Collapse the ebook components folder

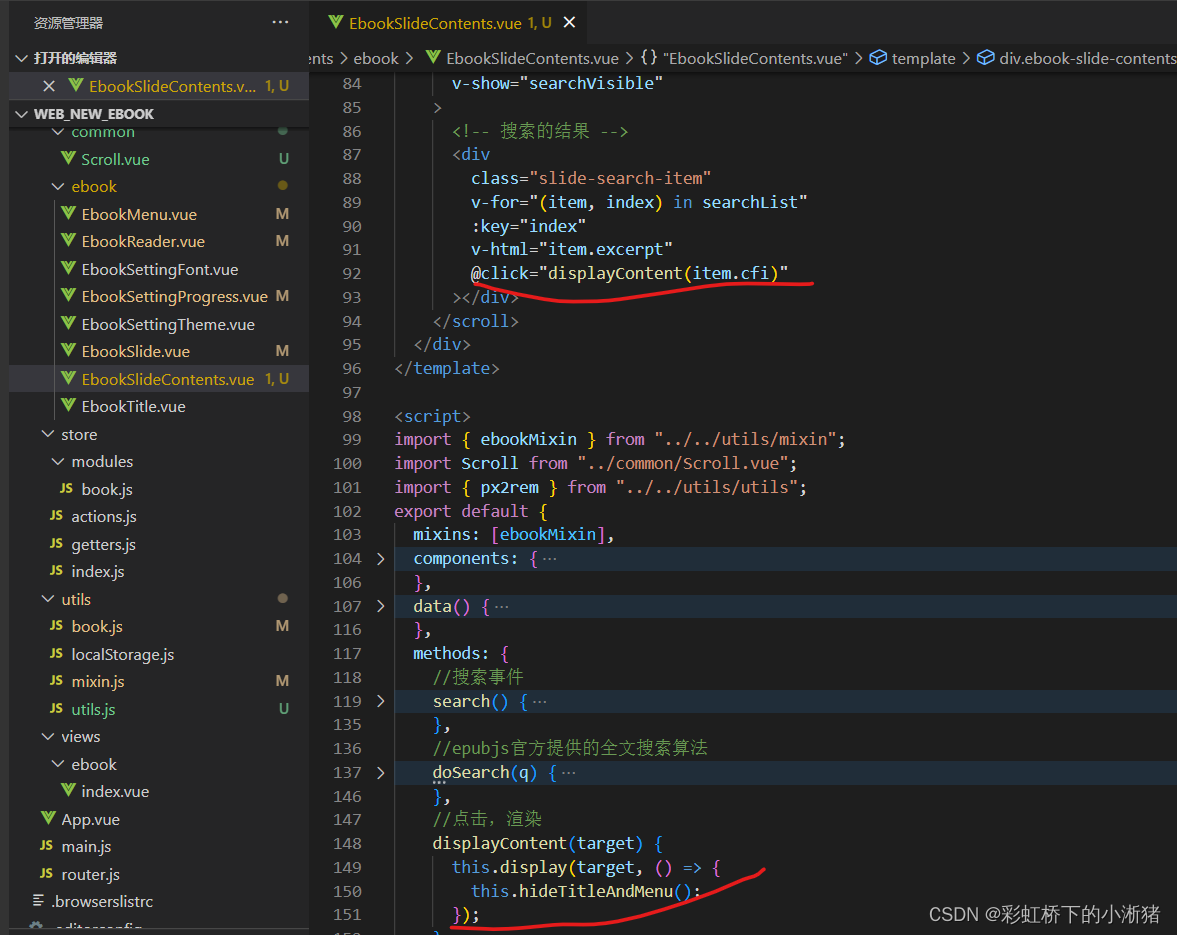(58, 186)
